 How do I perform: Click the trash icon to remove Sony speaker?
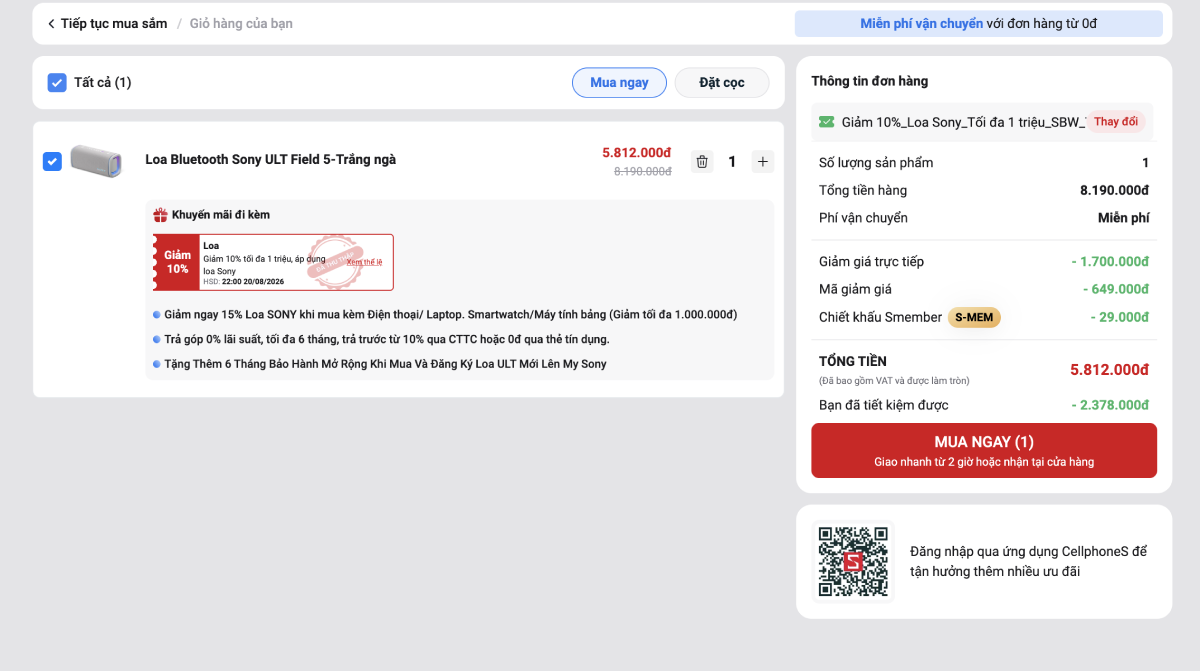click(702, 161)
